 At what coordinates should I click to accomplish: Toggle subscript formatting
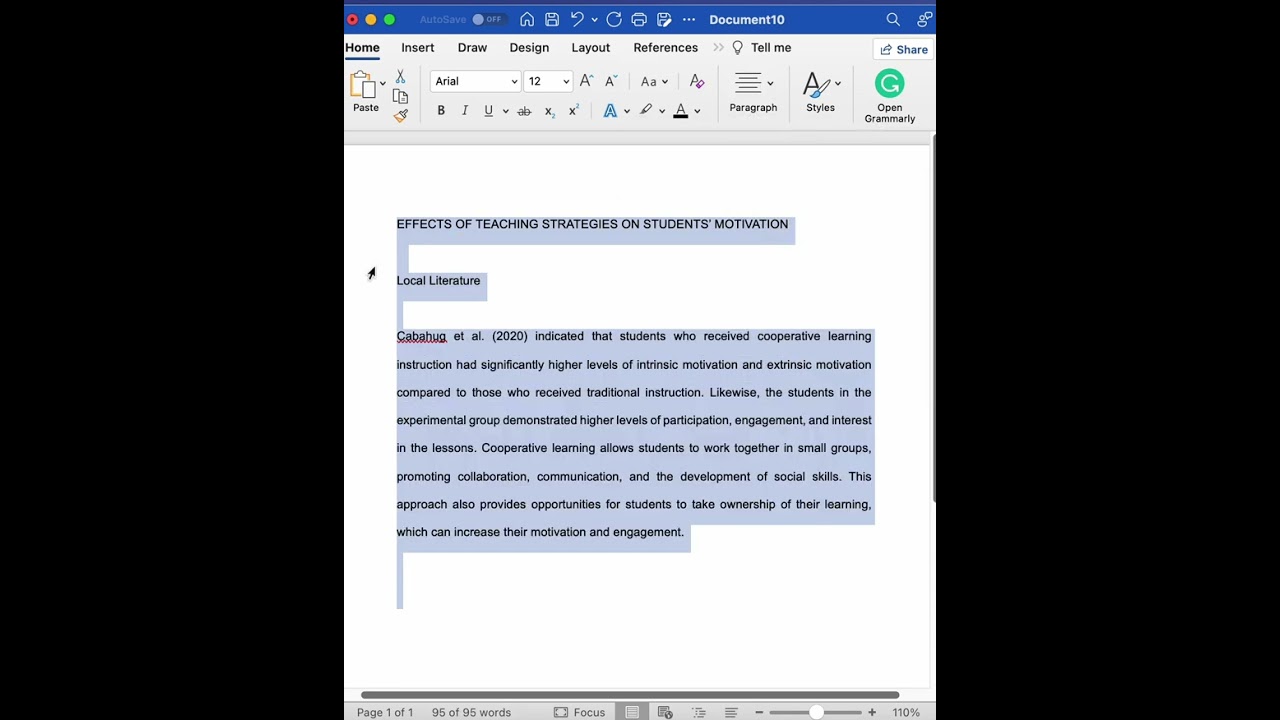click(549, 111)
